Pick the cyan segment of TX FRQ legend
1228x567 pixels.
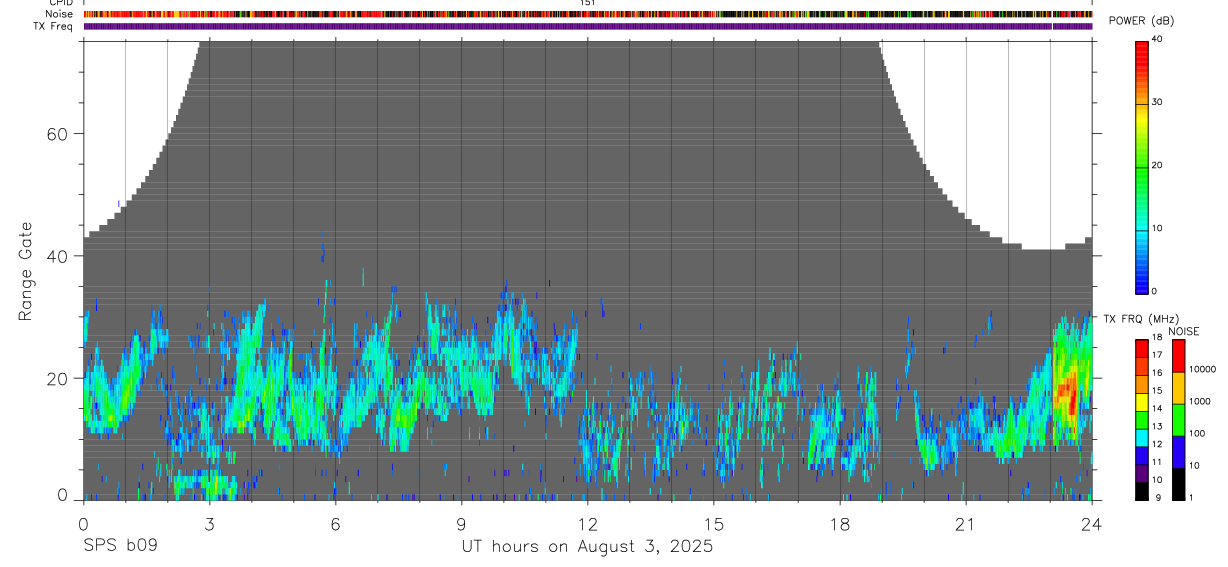[1142, 438]
